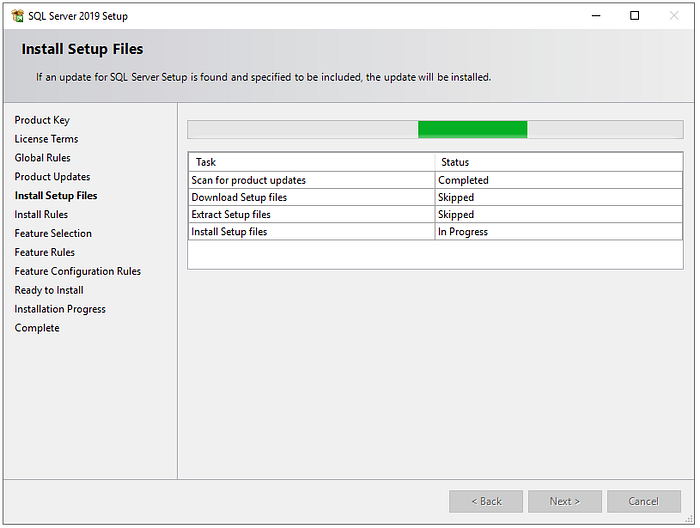Select the License Terms step
This screenshot has width=700, height=528.
pos(46,139)
